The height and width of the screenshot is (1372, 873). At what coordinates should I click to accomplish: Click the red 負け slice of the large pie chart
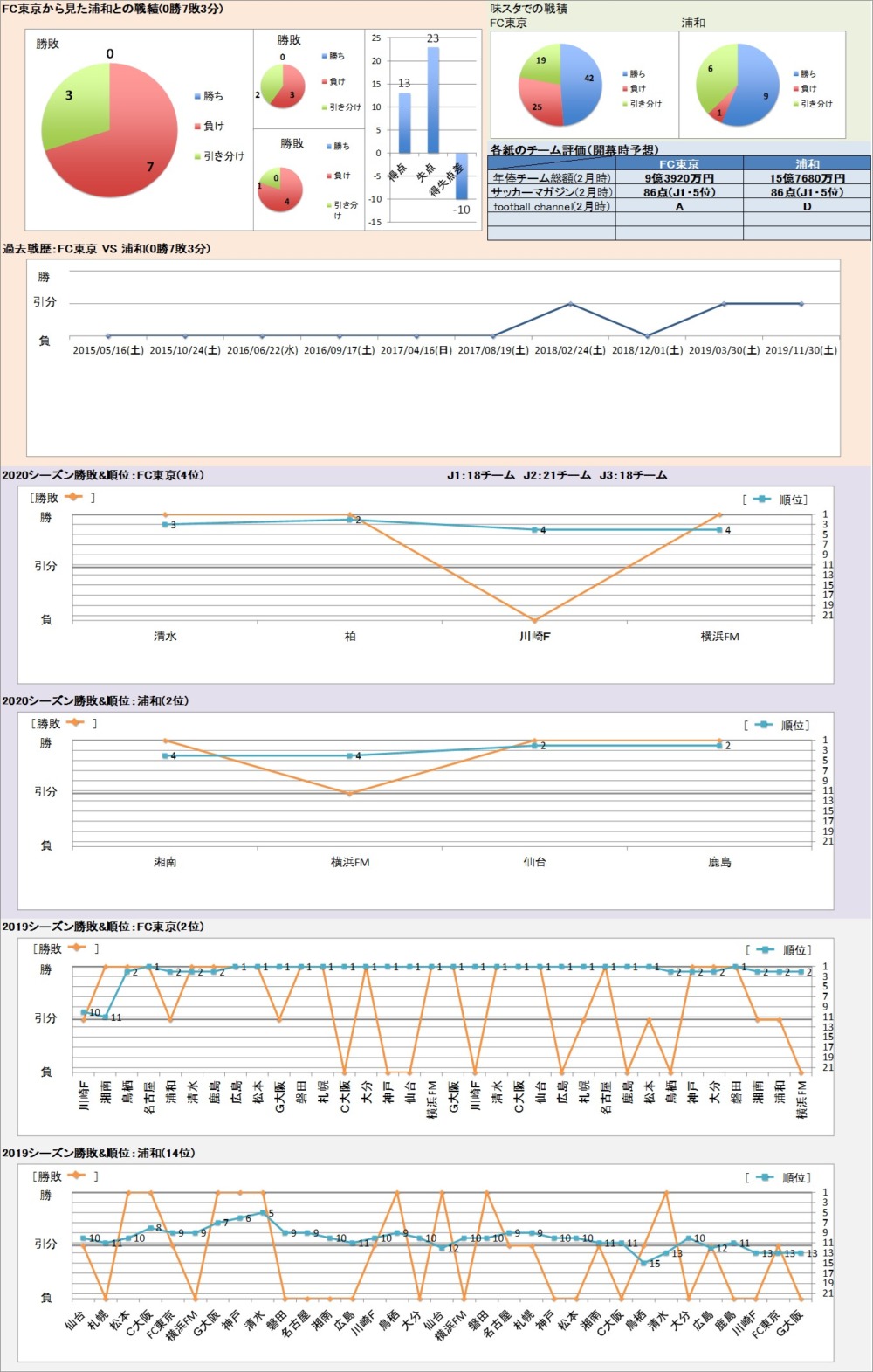[x=122, y=153]
